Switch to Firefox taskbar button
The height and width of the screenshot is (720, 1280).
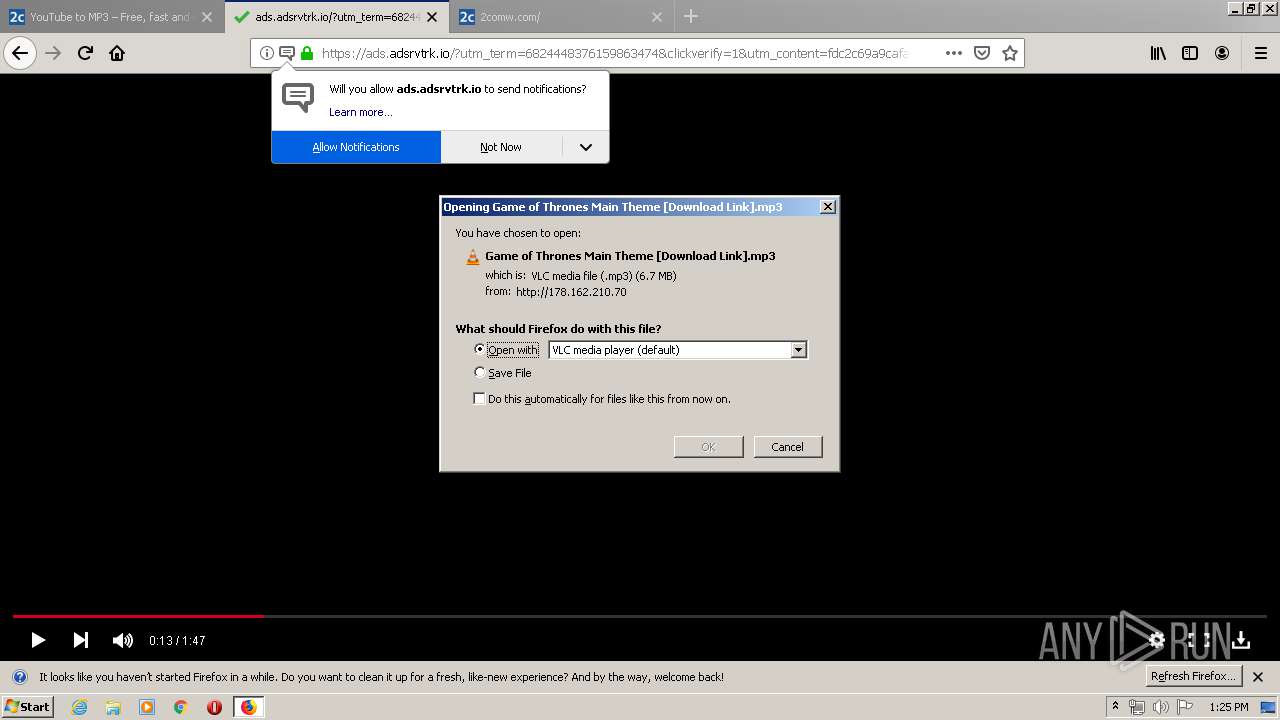point(249,707)
